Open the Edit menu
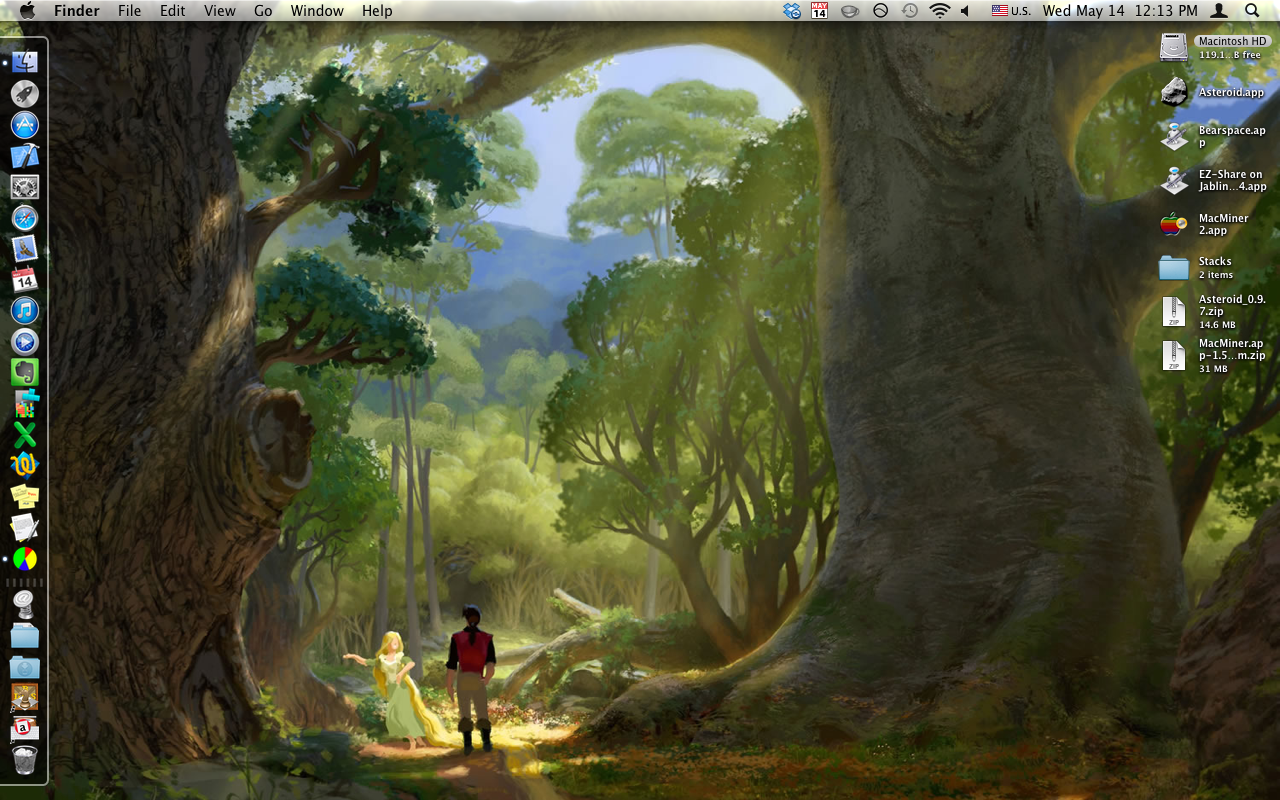Screen dimensions: 1280x800 [x=173, y=10]
